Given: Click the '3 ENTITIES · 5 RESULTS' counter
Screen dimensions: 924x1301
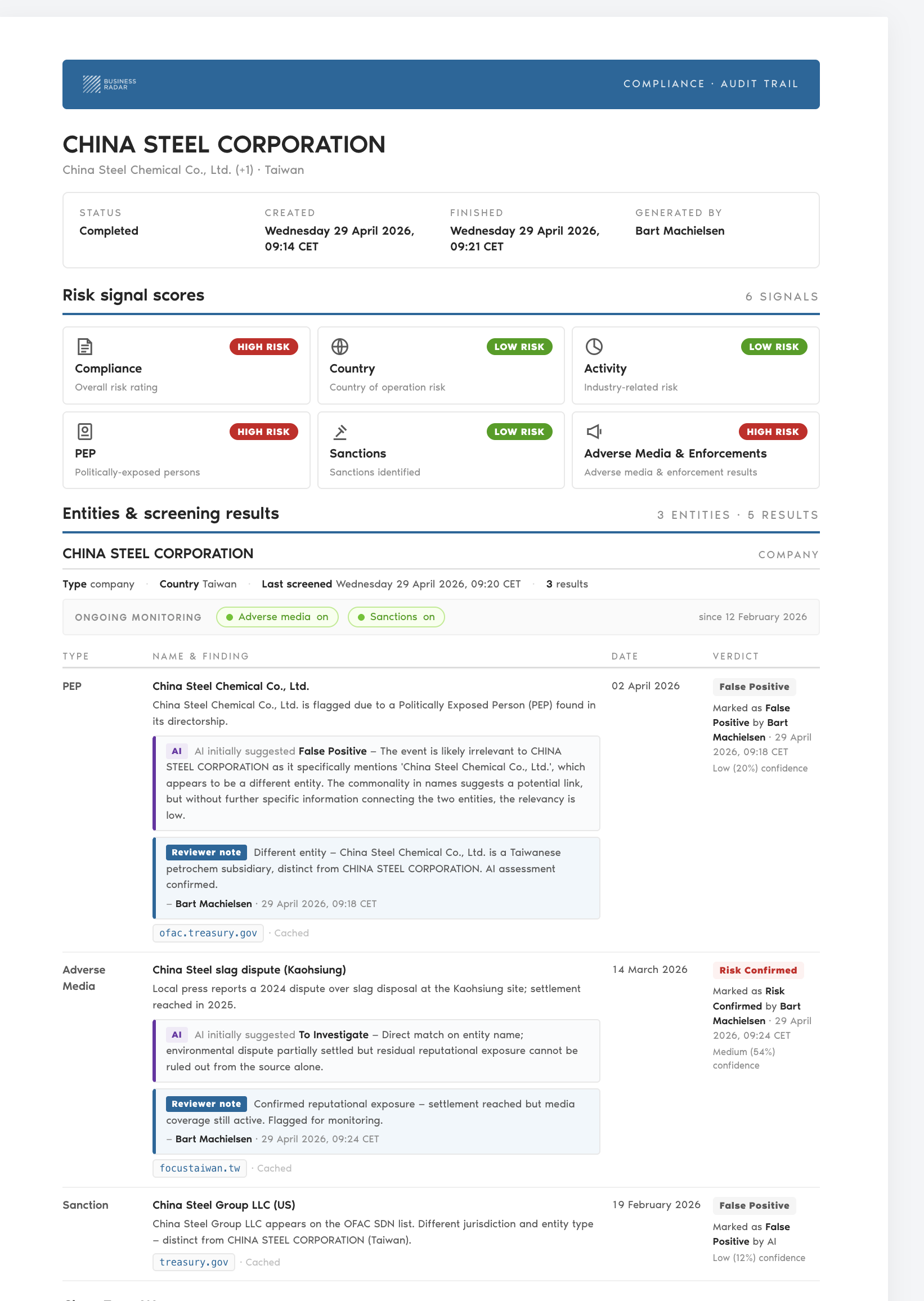Looking at the screenshot, I should (738, 515).
